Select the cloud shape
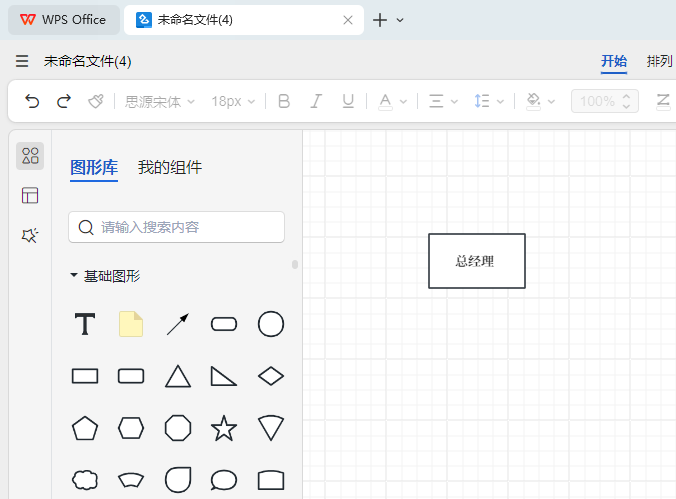676x499 pixels. click(85, 480)
